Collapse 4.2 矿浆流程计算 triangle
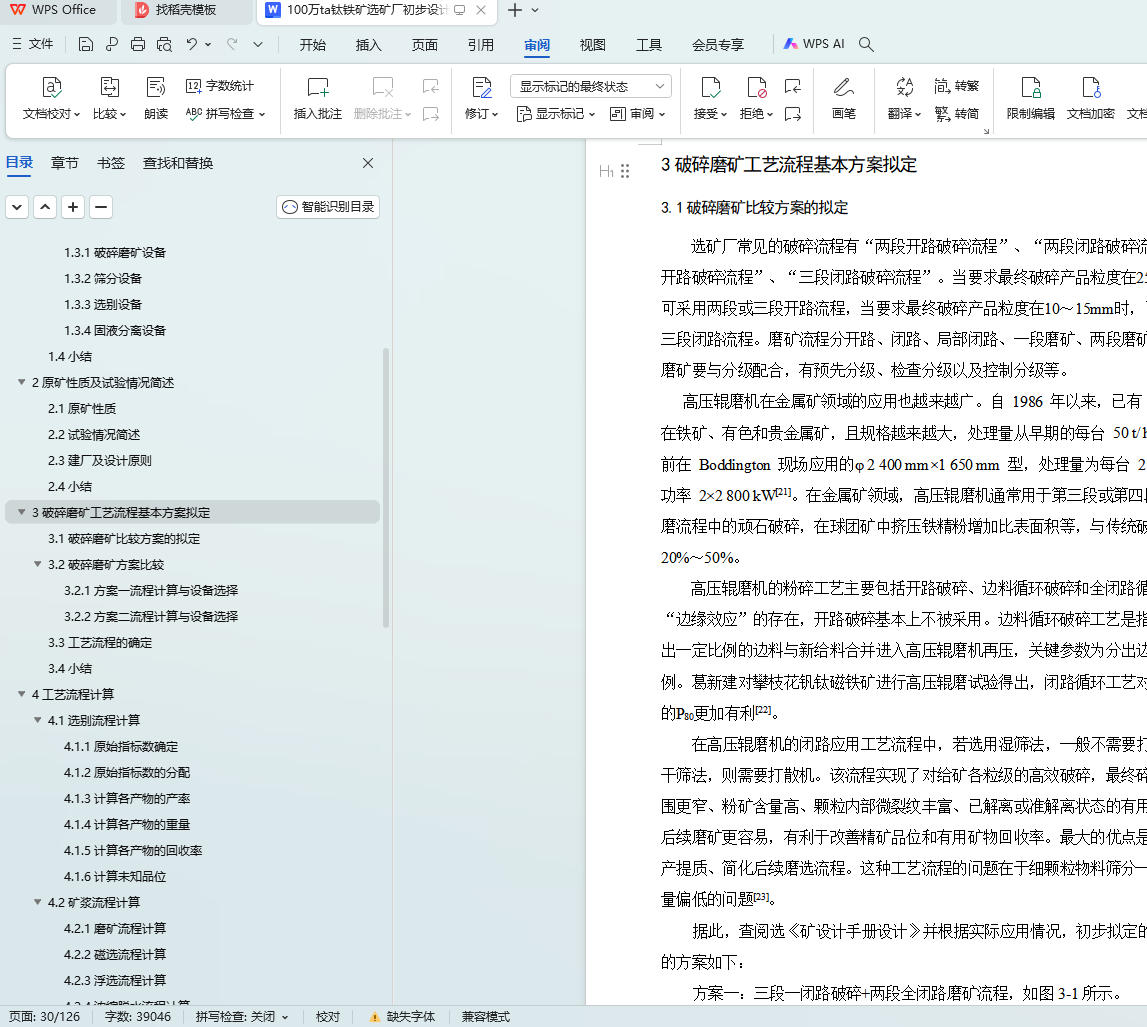Screen dimensions: 1147x1027 (37, 902)
